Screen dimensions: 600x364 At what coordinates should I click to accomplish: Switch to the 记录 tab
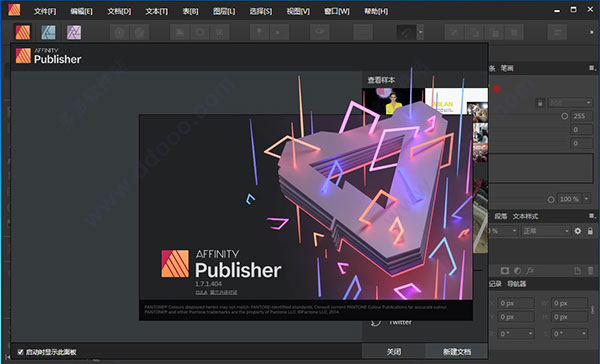click(x=495, y=284)
